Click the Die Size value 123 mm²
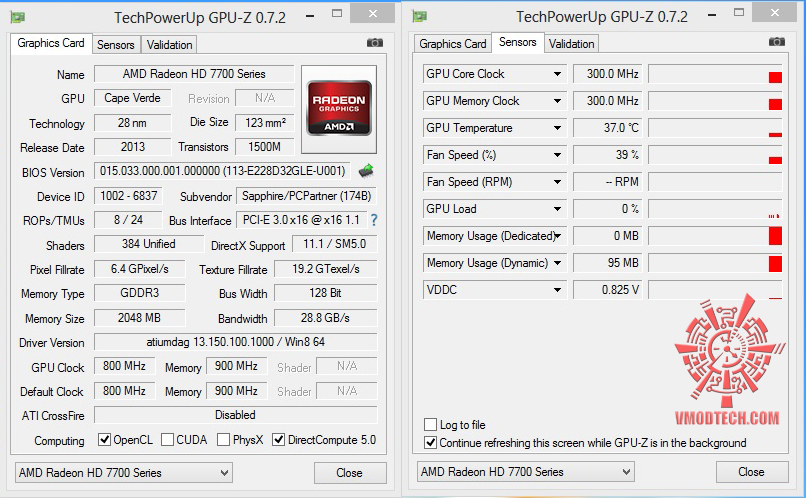 coord(265,123)
